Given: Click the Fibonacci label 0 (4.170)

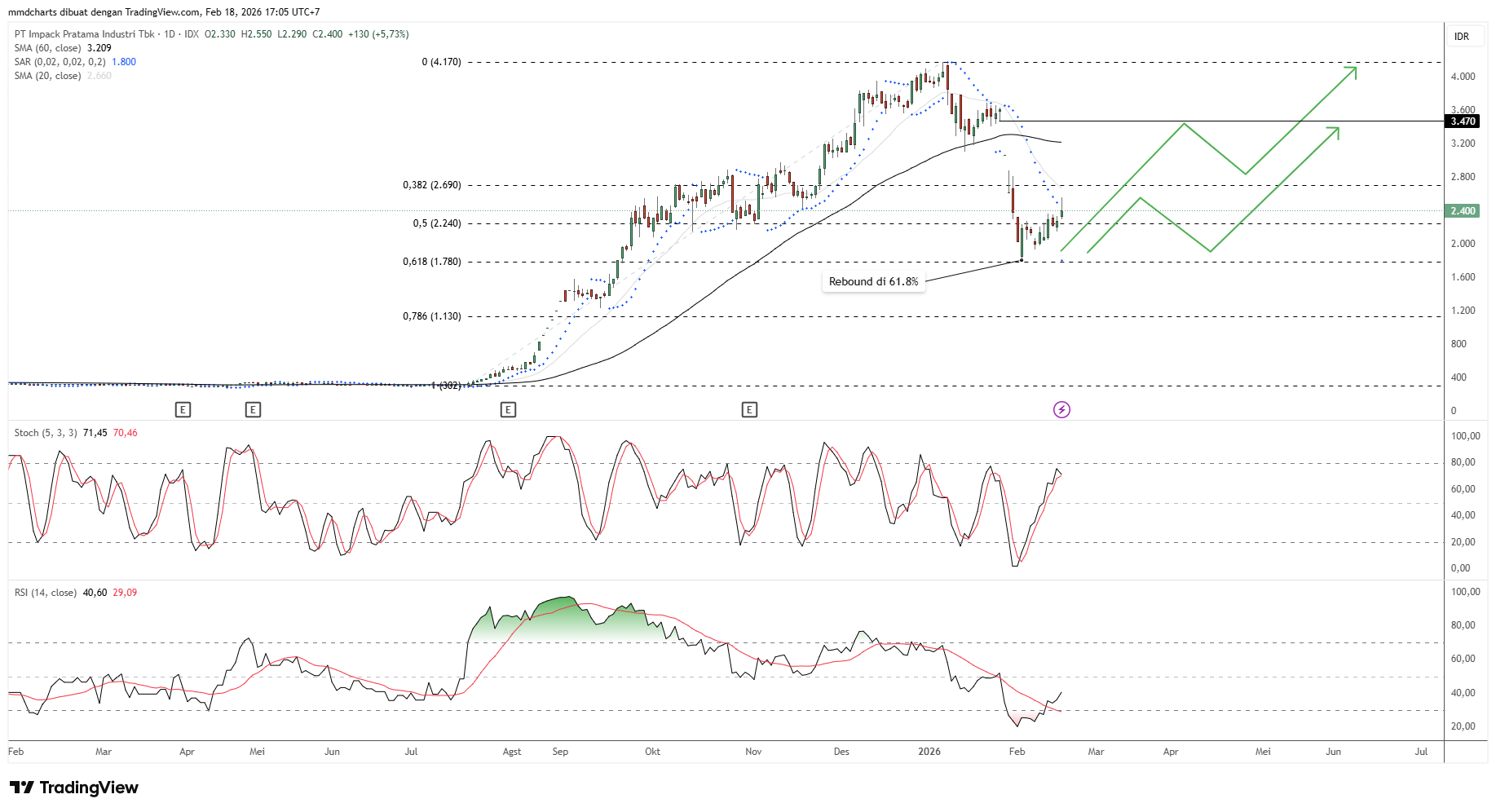Looking at the screenshot, I should (x=441, y=62).
